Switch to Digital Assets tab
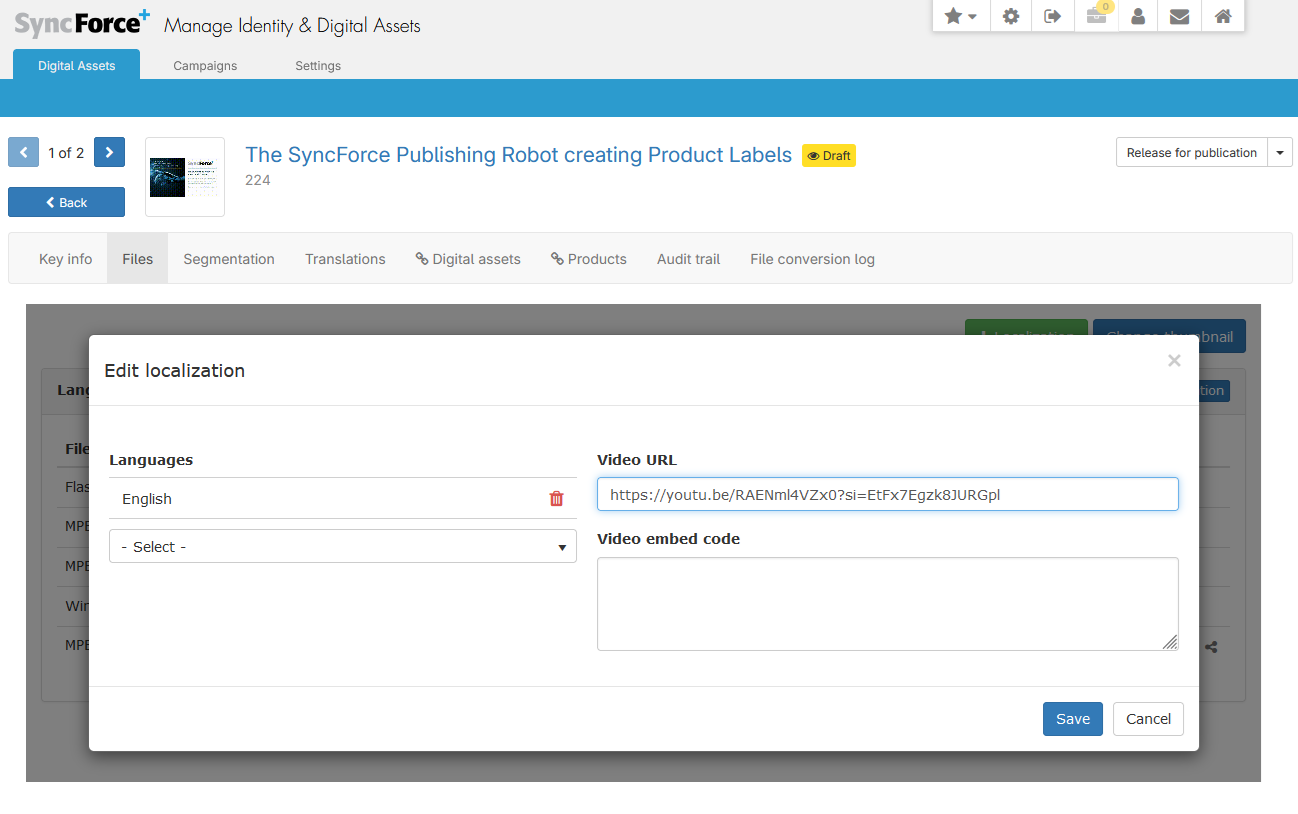This screenshot has width=1298, height=814. (77, 65)
